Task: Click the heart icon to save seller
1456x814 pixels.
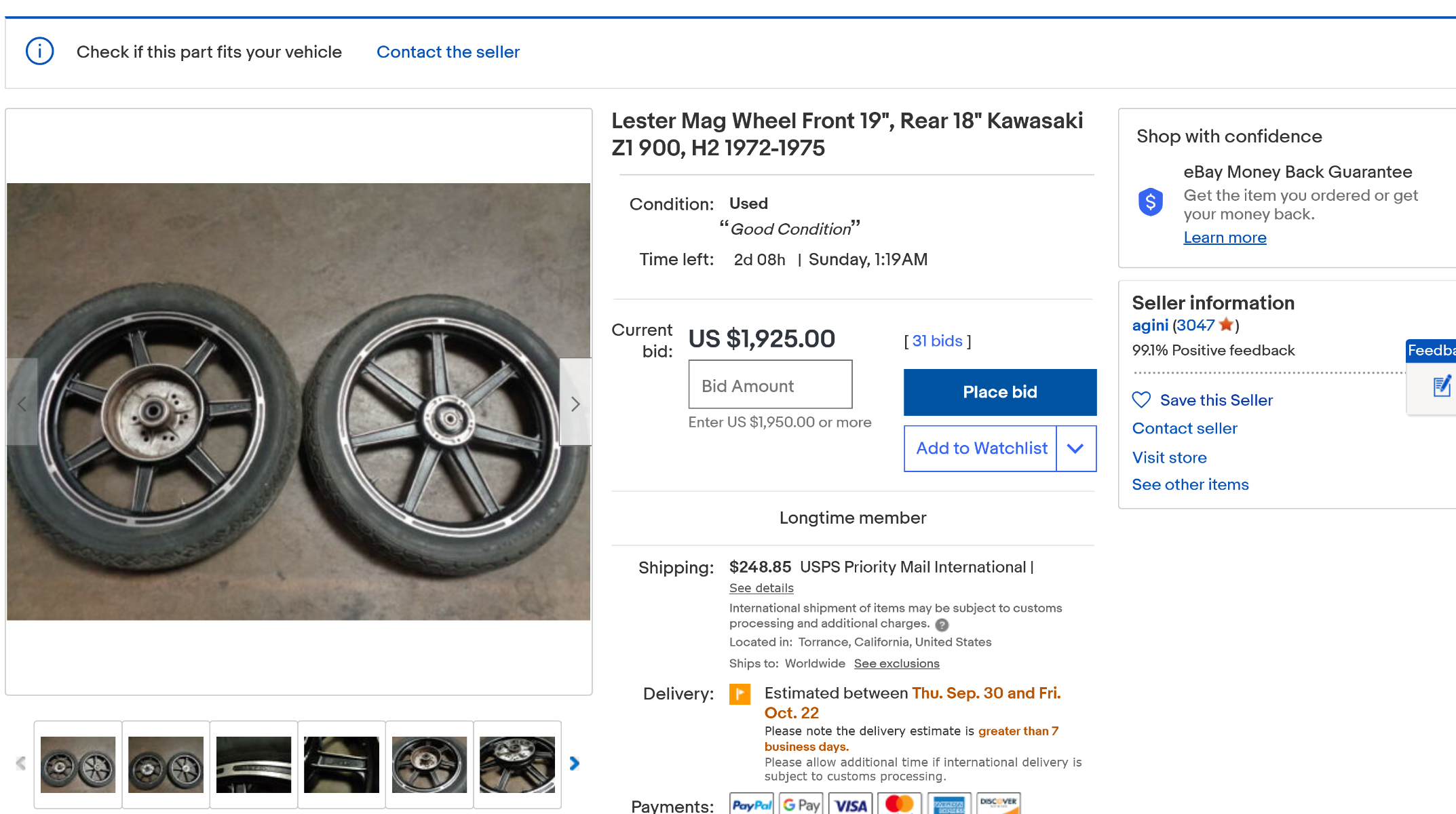Action: tap(1141, 400)
